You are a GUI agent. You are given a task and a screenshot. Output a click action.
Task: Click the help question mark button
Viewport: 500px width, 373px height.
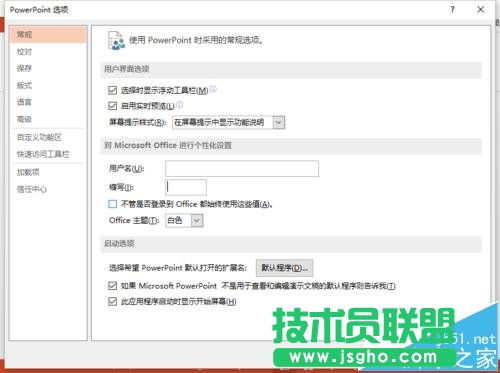click(x=452, y=9)
